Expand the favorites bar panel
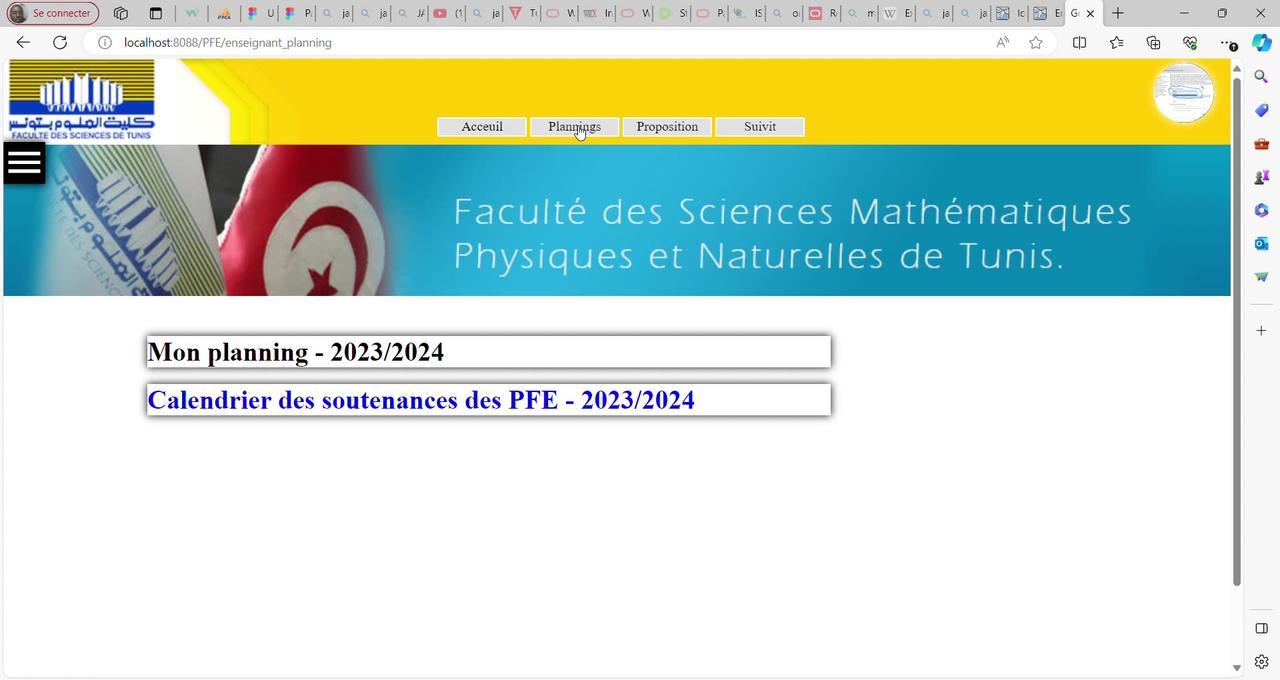This screenshot has height=680, width=1280. click(x=1116, y=43)
